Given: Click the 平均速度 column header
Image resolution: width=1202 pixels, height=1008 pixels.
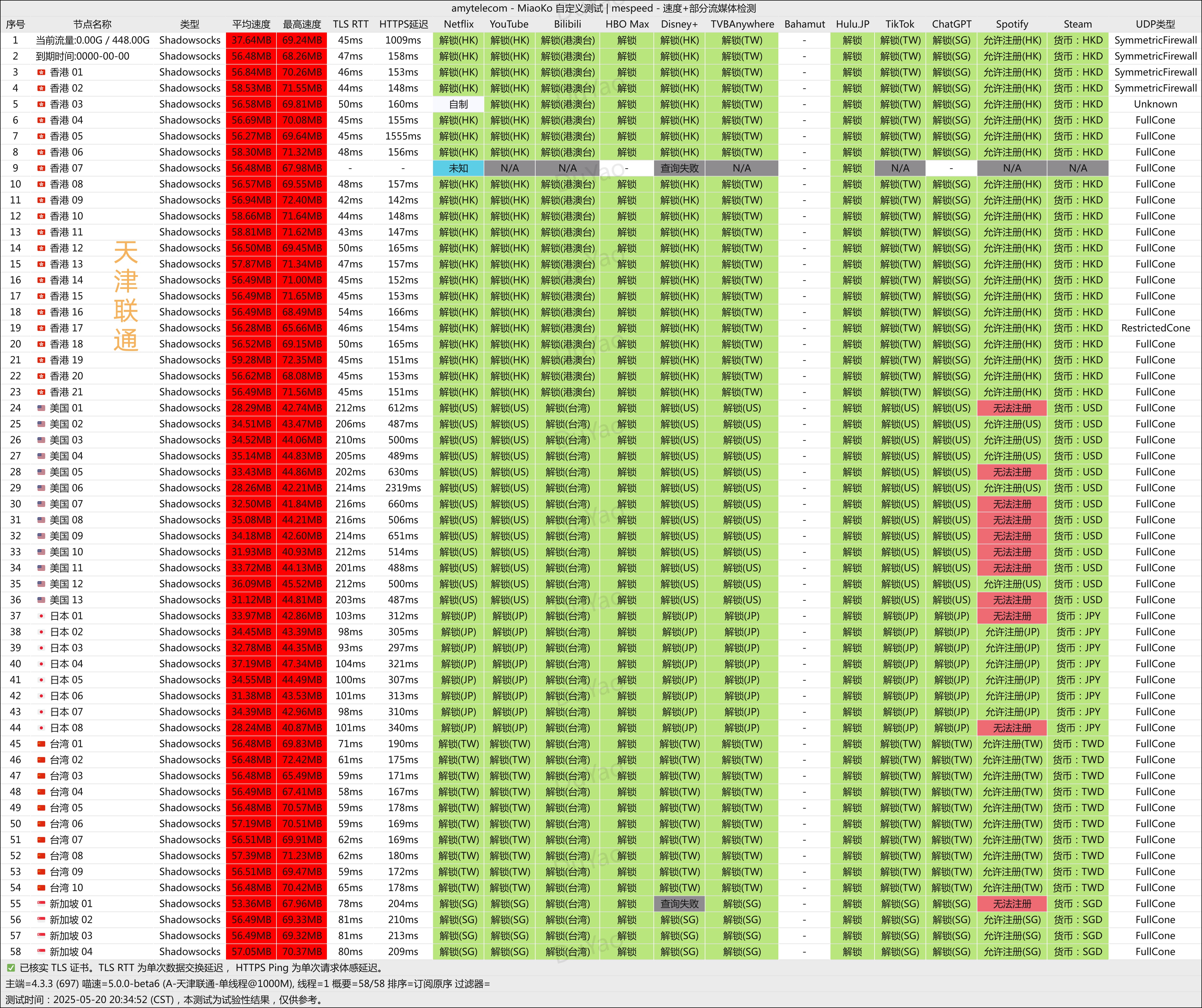Looking at the screenshot, I should [251, 24].
